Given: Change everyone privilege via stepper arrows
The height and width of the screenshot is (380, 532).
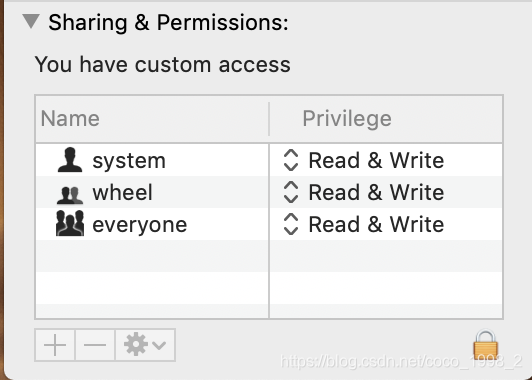Looking at the screenshot, I should (291, 224).
